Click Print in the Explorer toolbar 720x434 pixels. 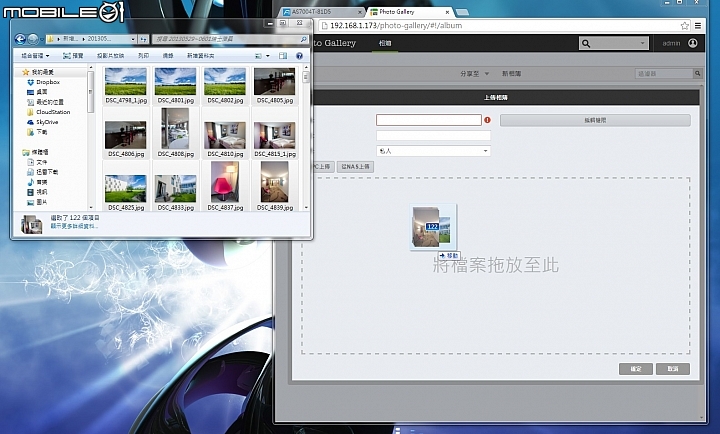143,56
